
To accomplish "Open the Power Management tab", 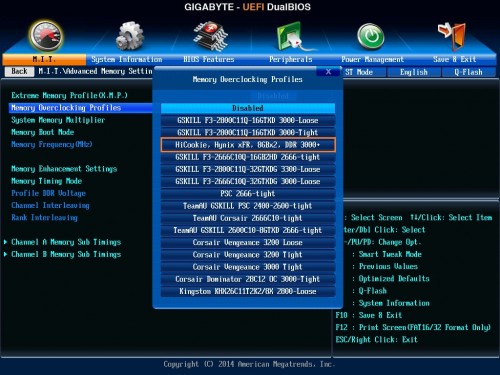I will [372, 59].
